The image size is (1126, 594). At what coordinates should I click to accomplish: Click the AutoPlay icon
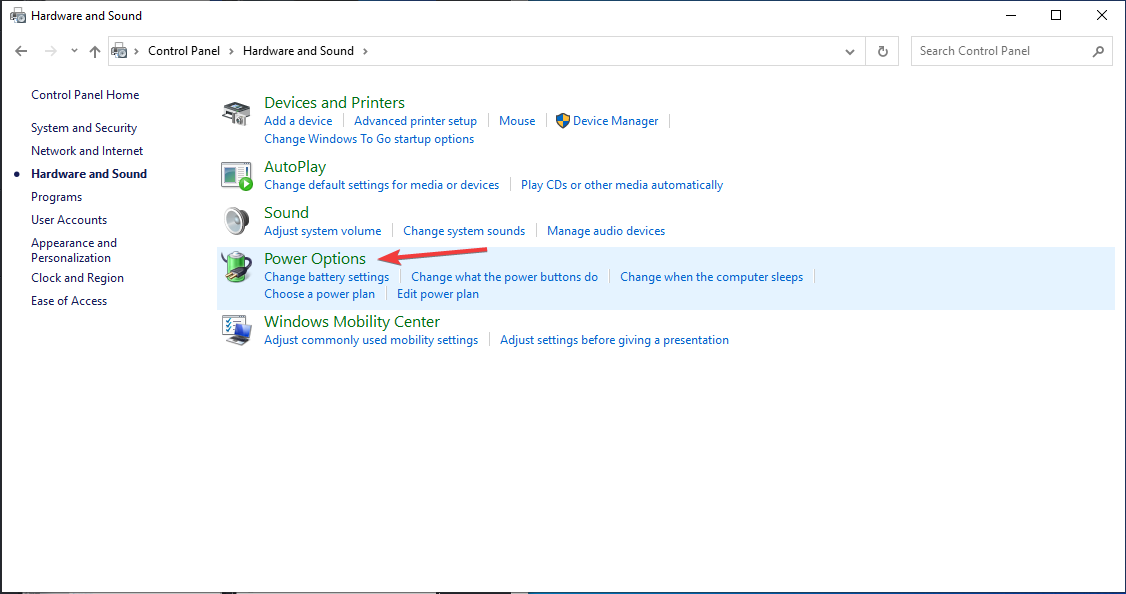pyautogui.click(x=236, y=175)
